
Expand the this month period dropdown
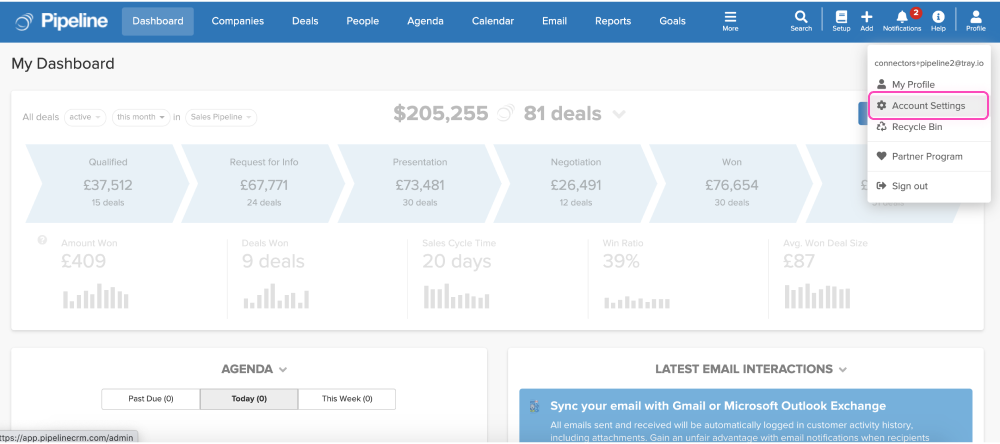click(140, 117)
